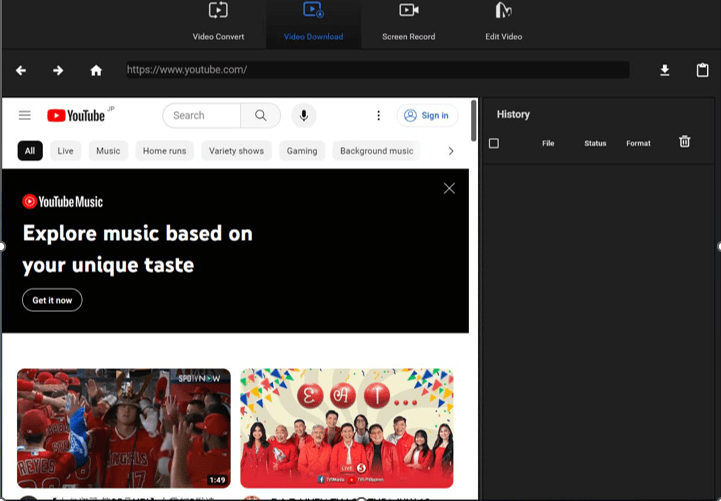721x501 pixels.
Task: Click the home icon
Action: point(96,70)
